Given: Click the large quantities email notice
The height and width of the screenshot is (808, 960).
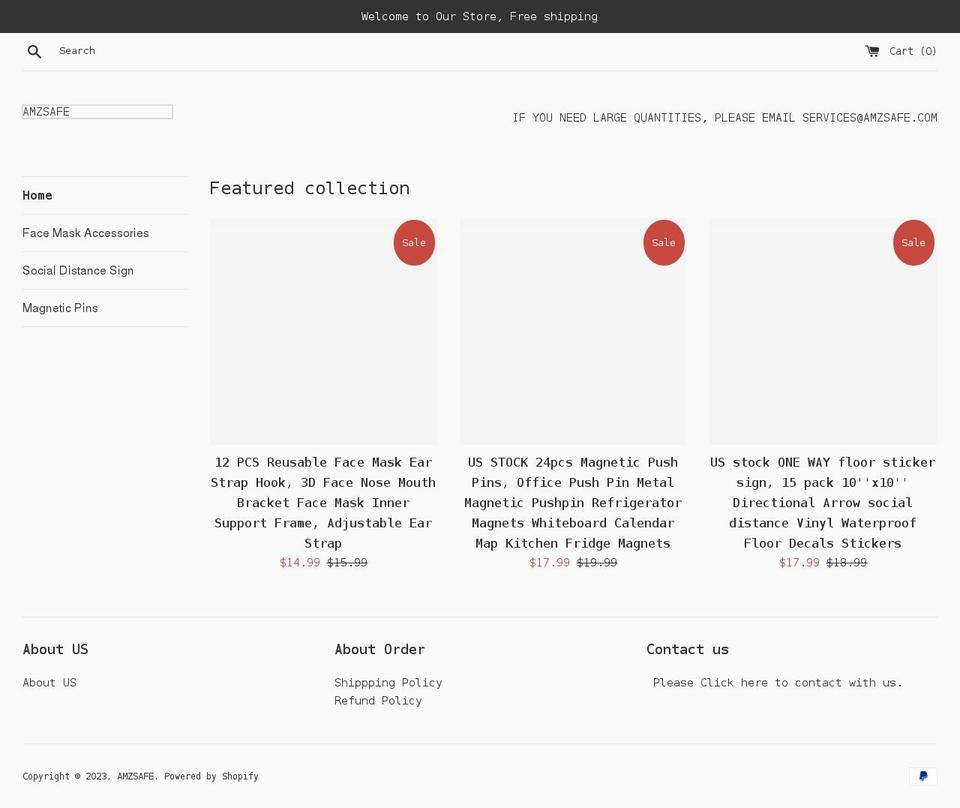Looking at the screenshot, I should tap(725, 118).
